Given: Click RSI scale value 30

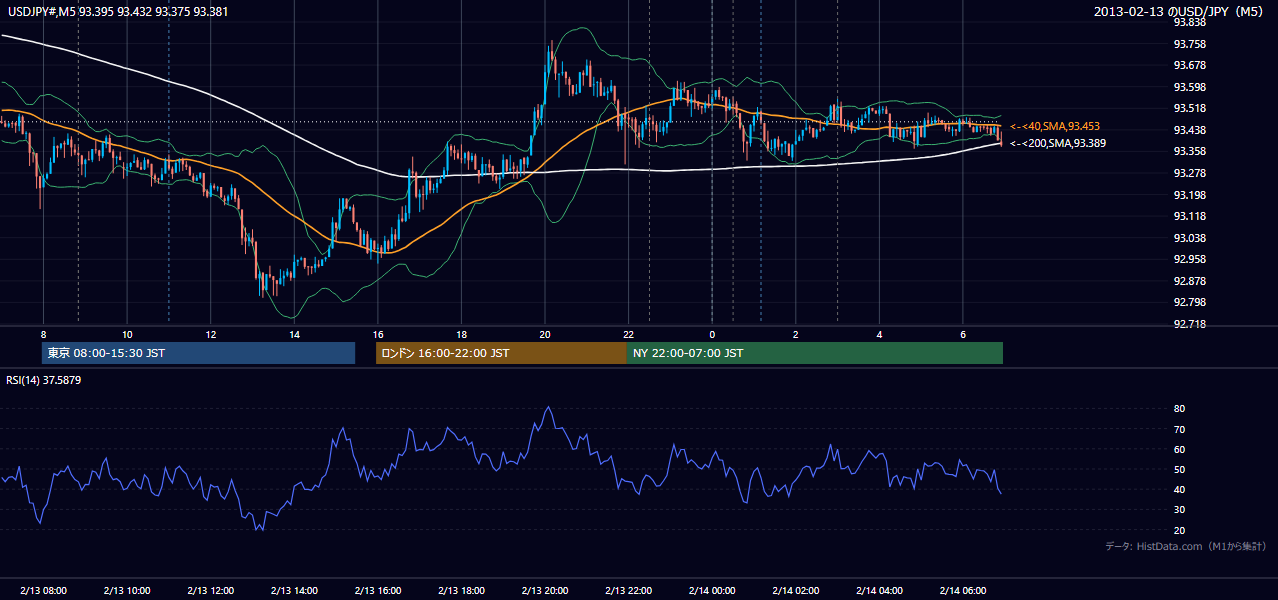Looking at the screenshot, I should pos(1179,510).
